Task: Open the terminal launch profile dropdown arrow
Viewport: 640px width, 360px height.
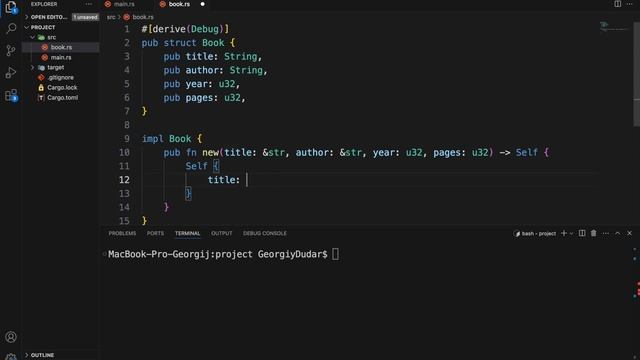Action: click(571, 233)
